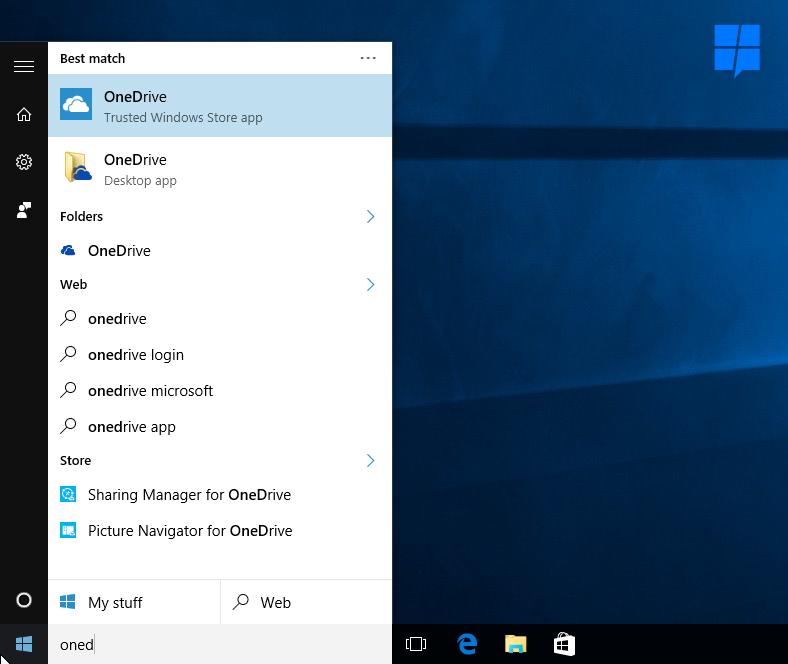The image size is (788, 664).
Task: Click the OneDrive cloud icon in best match
Action: [x=76, y=104]
